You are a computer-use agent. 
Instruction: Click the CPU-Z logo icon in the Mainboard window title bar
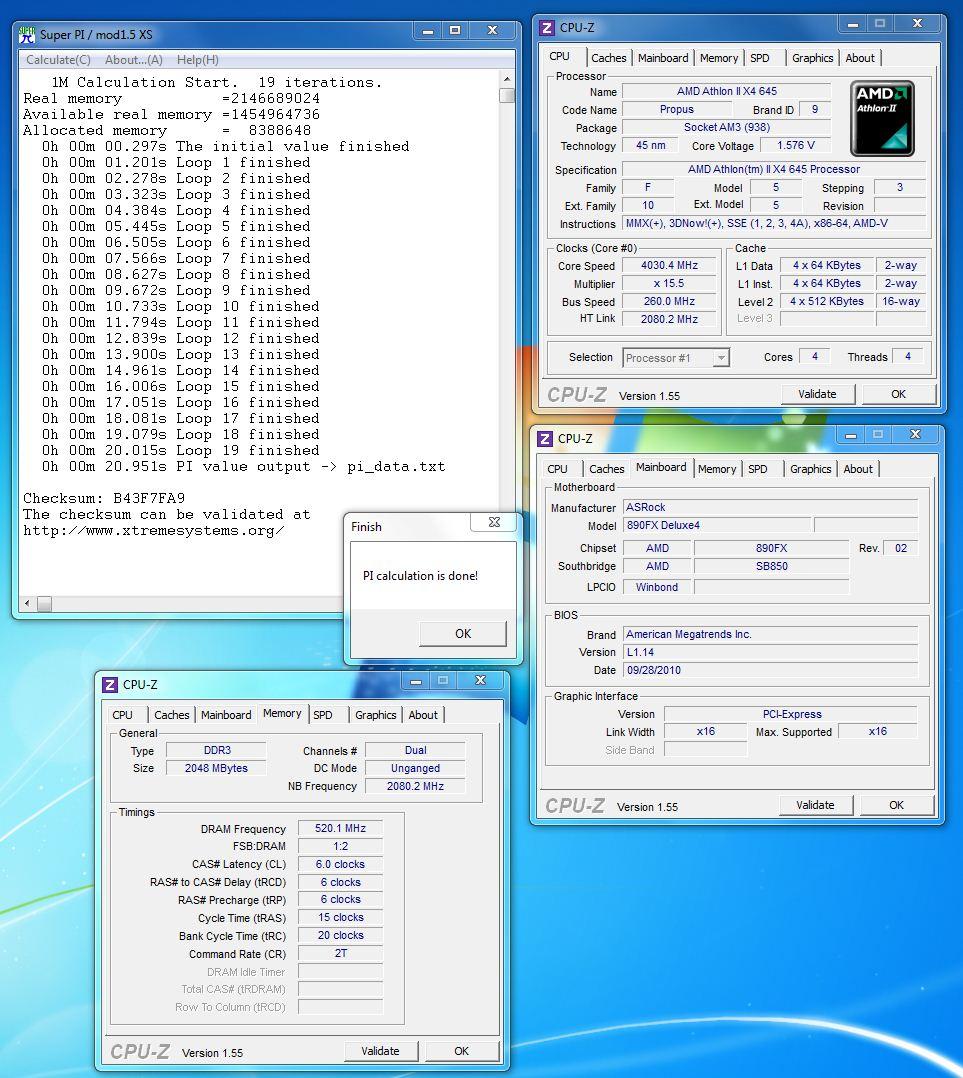(545, 439)
